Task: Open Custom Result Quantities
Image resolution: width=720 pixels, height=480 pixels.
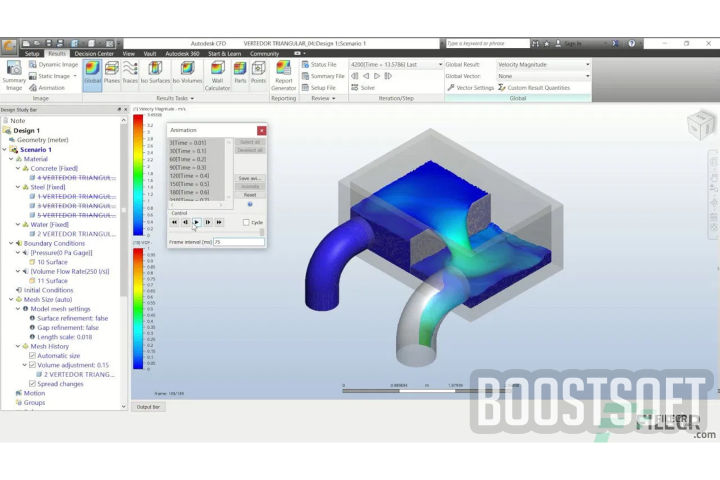Action: coord(534,88)
